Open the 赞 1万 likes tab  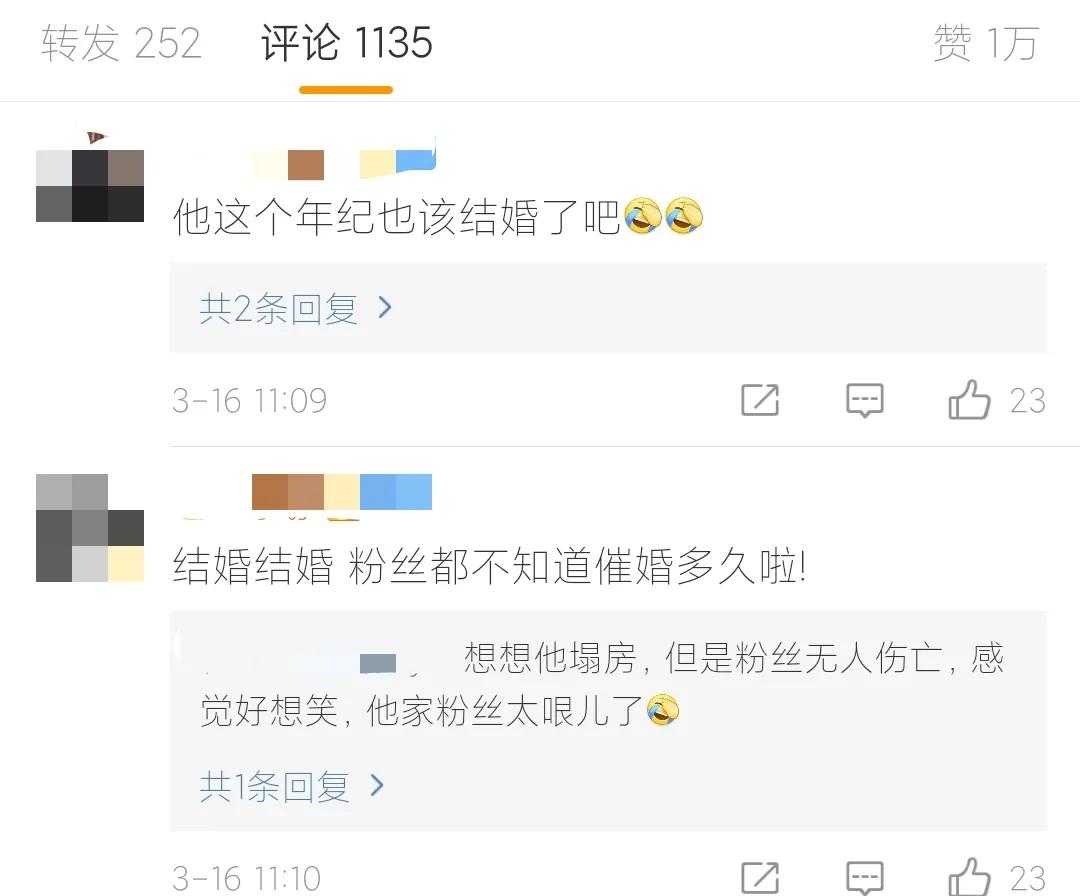[986, 43]
